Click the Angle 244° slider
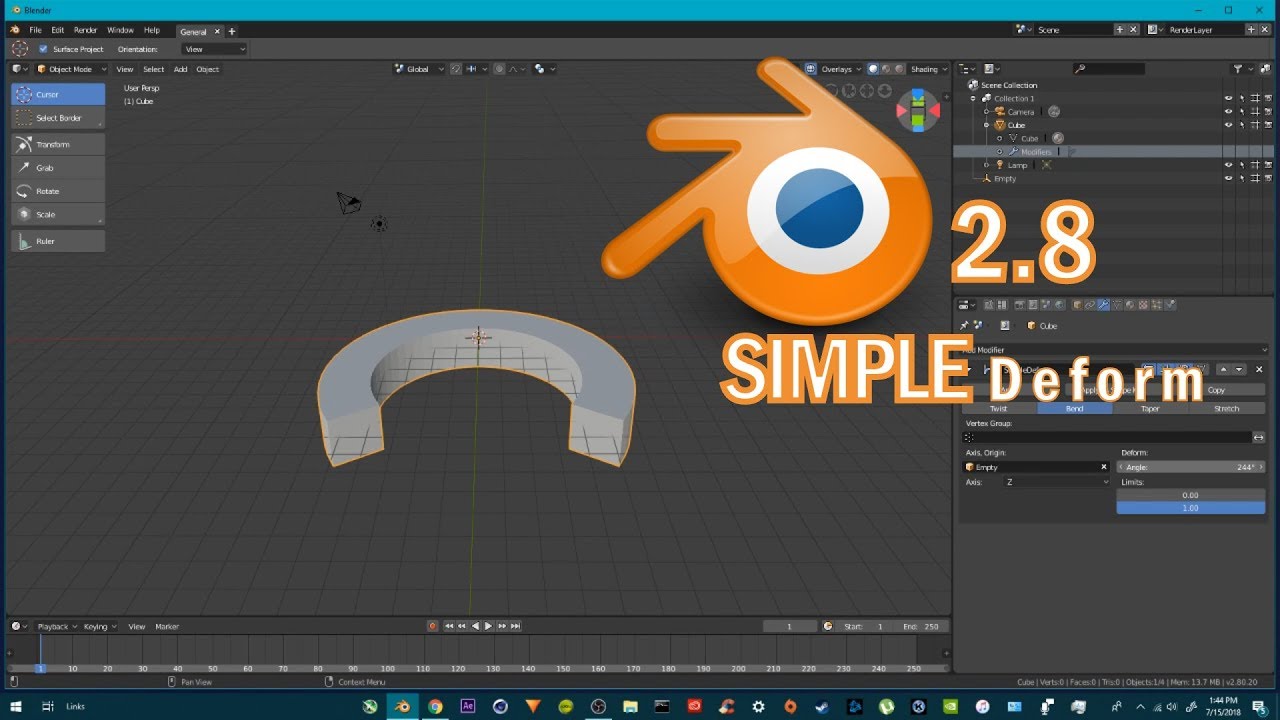1280x720 pixels. 1191,467
